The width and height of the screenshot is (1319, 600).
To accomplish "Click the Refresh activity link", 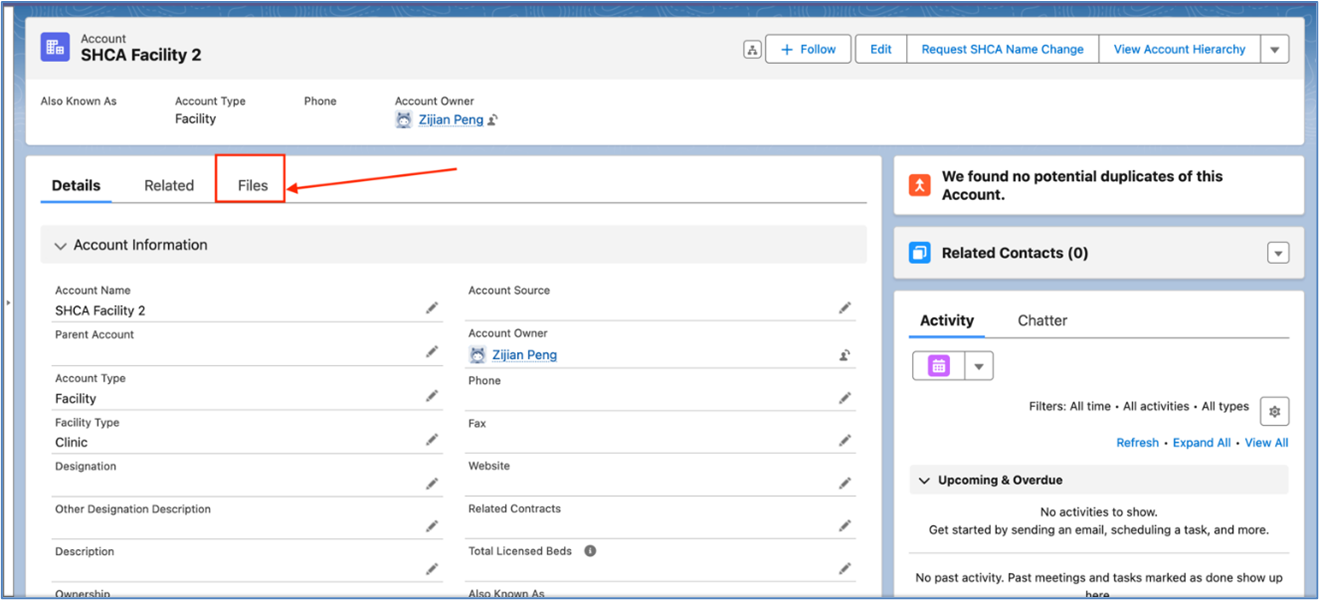I will click(1137, 443).
